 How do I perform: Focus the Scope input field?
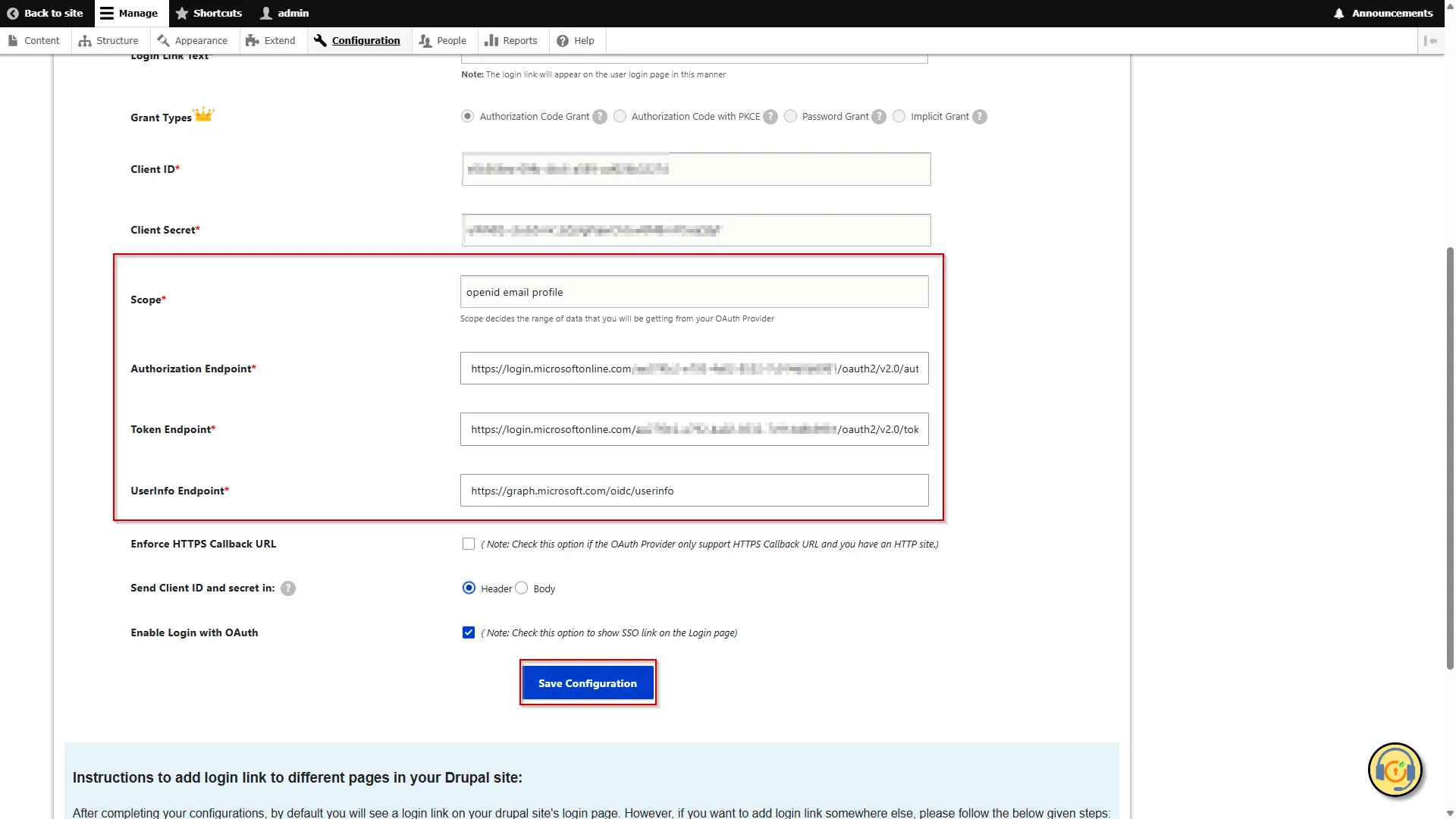[x=695, y=292]
